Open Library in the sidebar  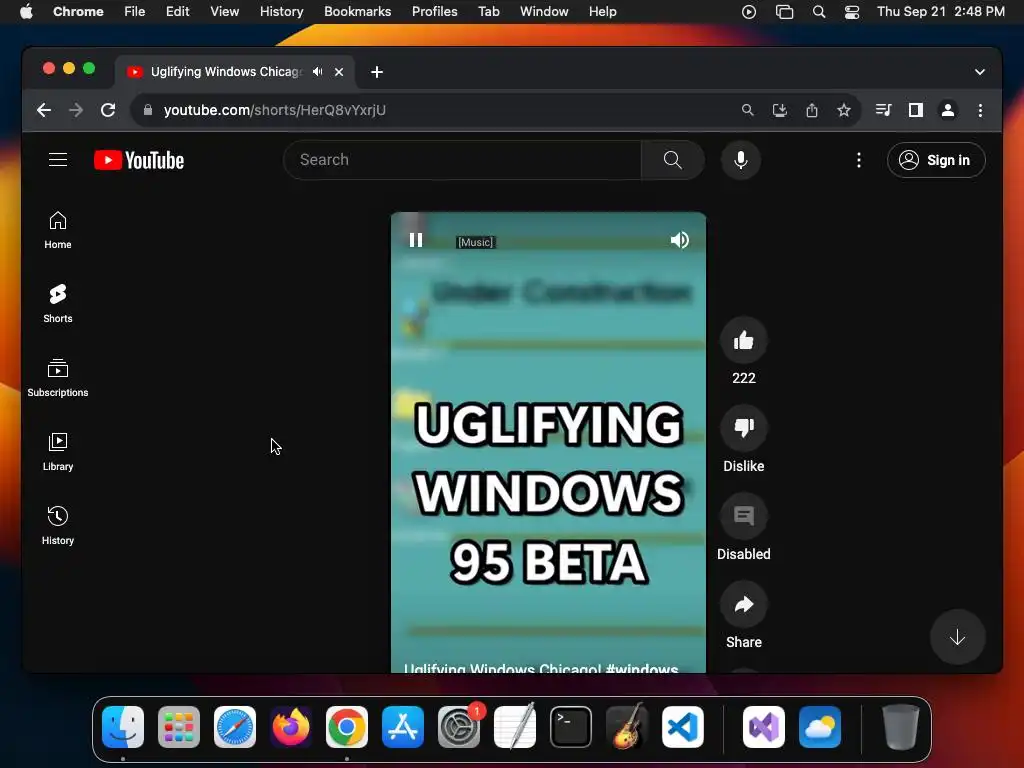(57, 451)
